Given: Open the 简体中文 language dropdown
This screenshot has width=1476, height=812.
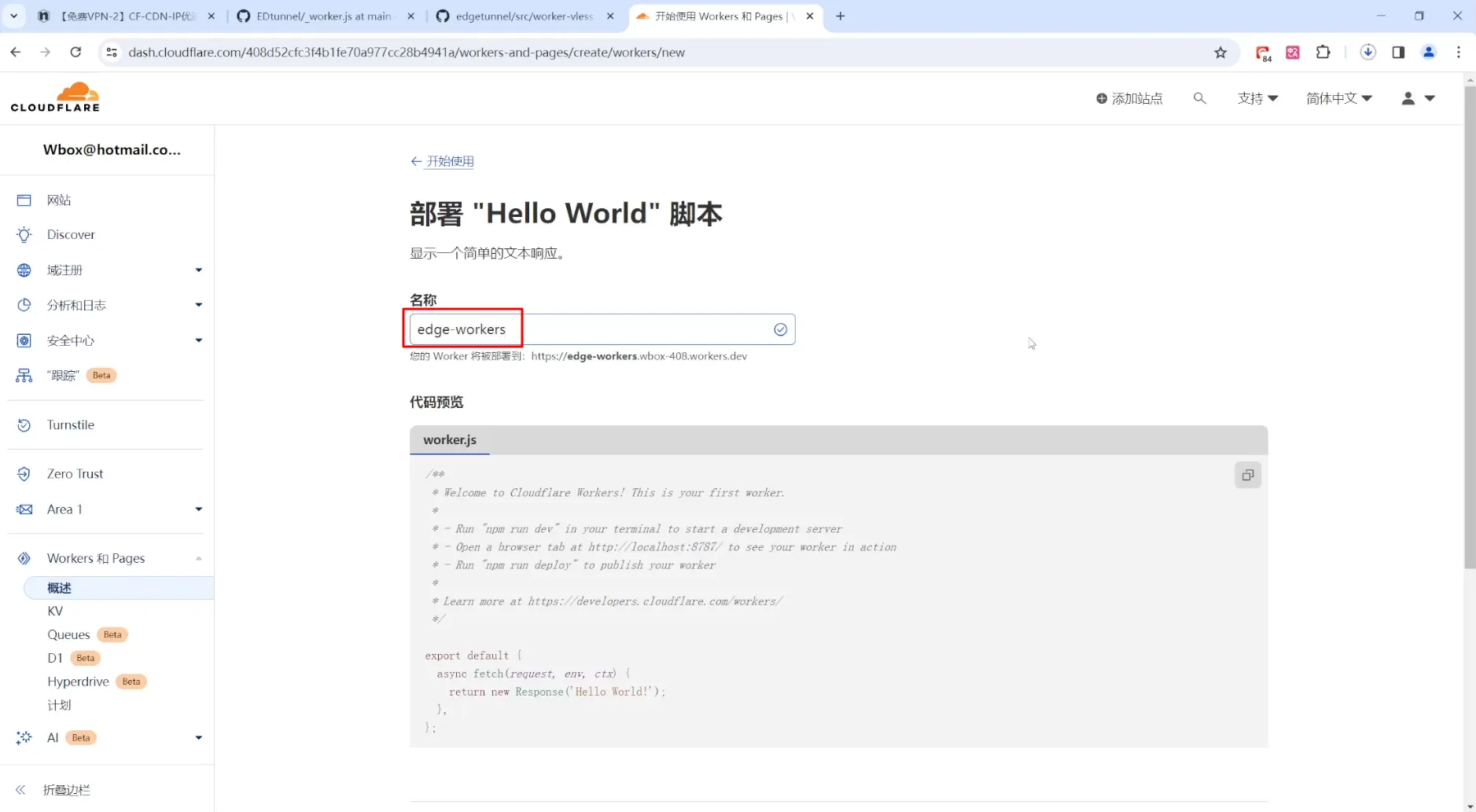Looking at the screenshot, I should [1339, 98].
